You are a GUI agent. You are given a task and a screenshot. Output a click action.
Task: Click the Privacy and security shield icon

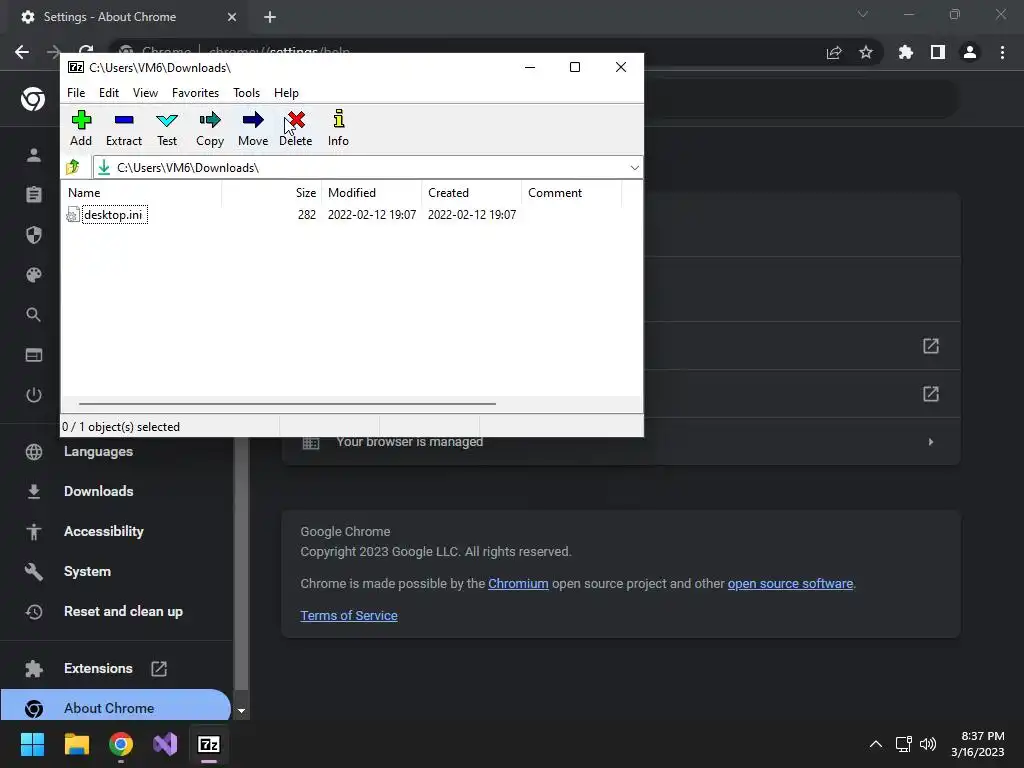[x=34, y=235]
